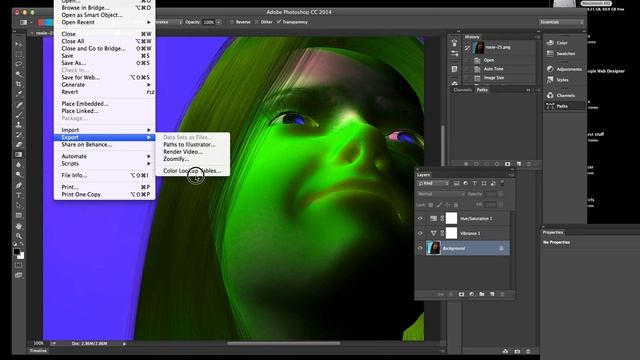The image size is (640, 360).
Task: Create new adjustment layer icon
Action: [x=472, y=294]
